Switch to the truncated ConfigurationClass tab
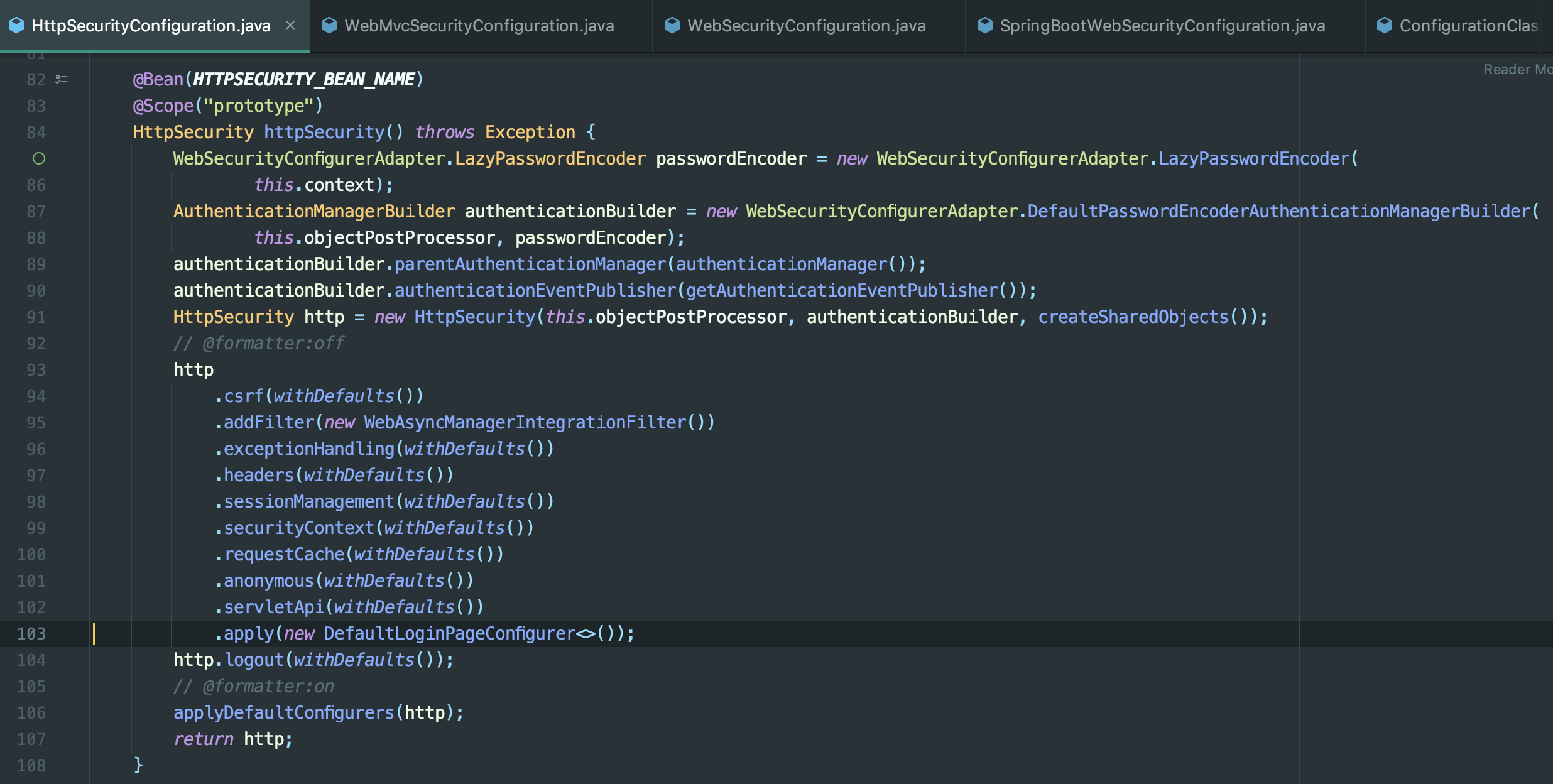 click(1468, 26)
